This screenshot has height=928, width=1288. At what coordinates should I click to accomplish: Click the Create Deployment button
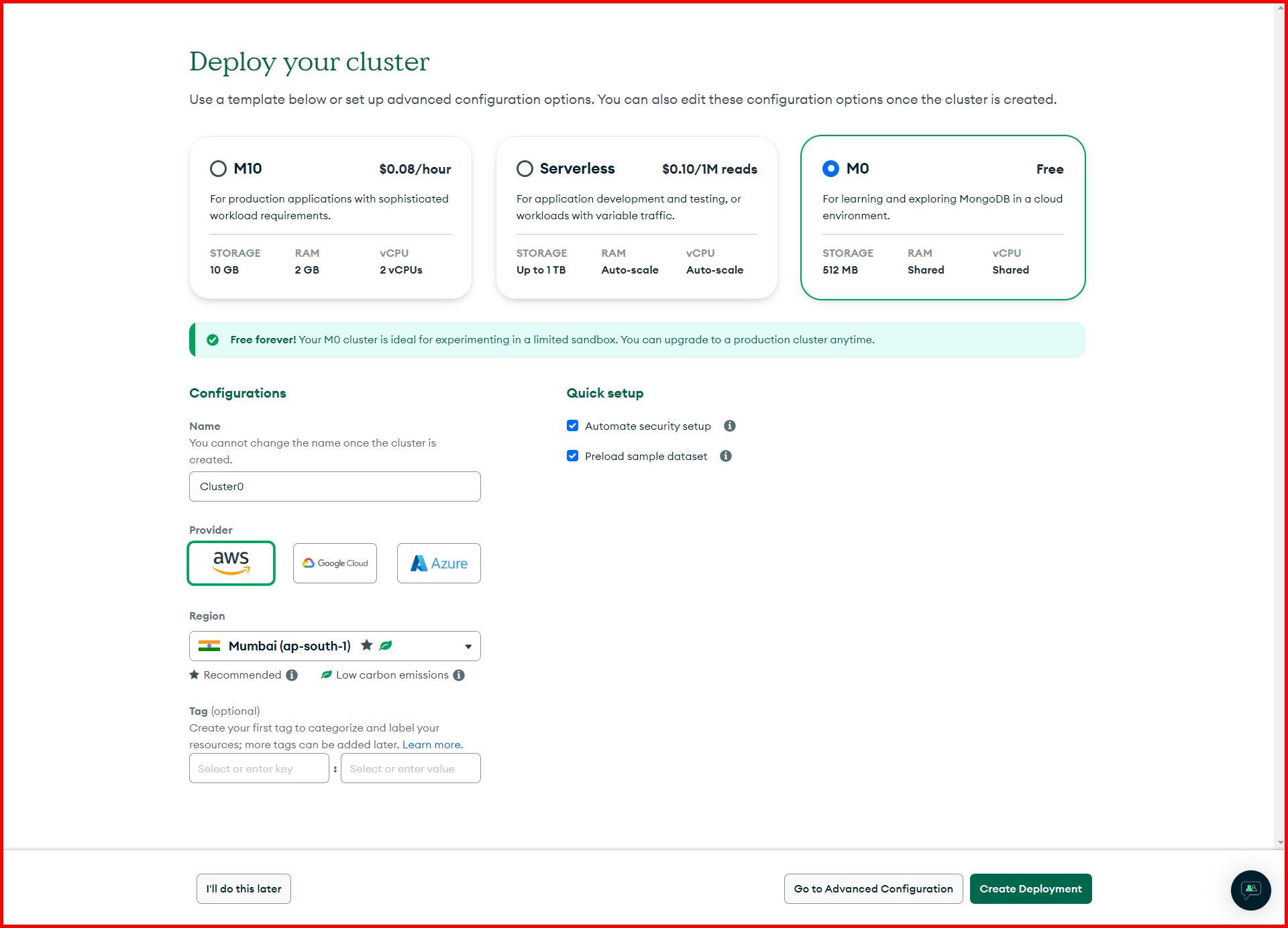point(1030,888)
